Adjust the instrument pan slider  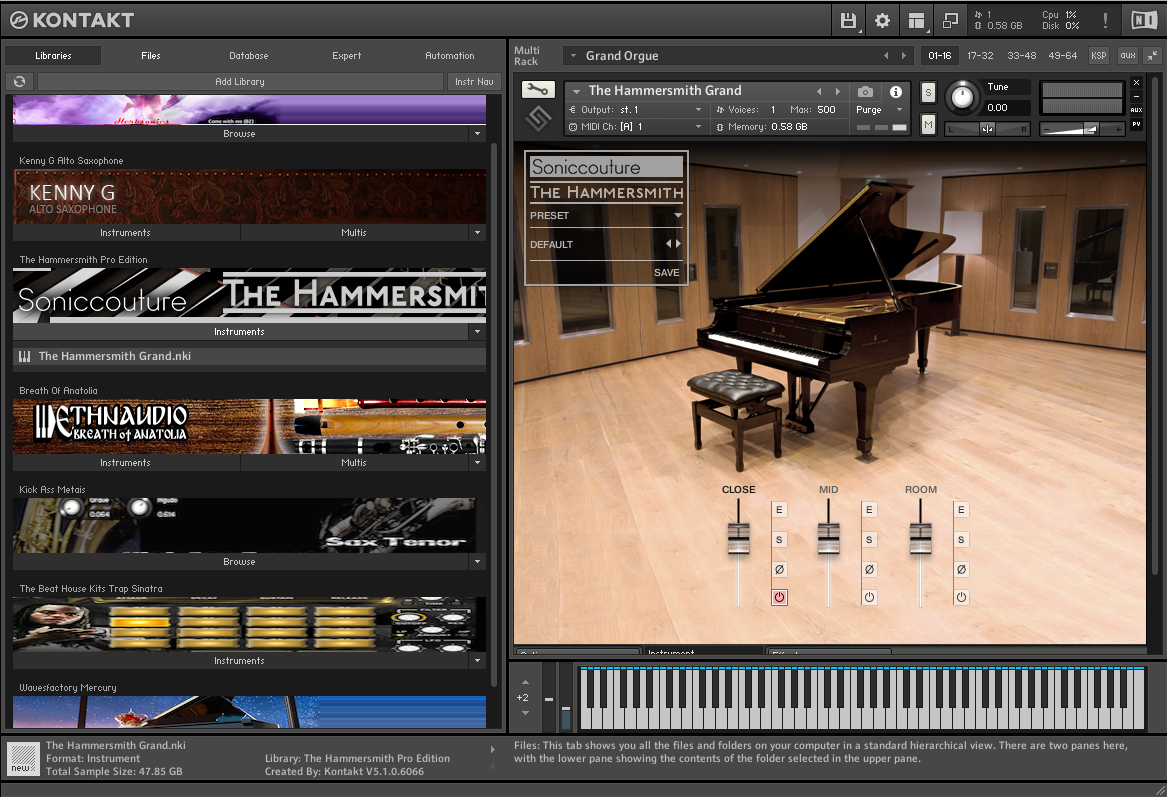(988, 129)
